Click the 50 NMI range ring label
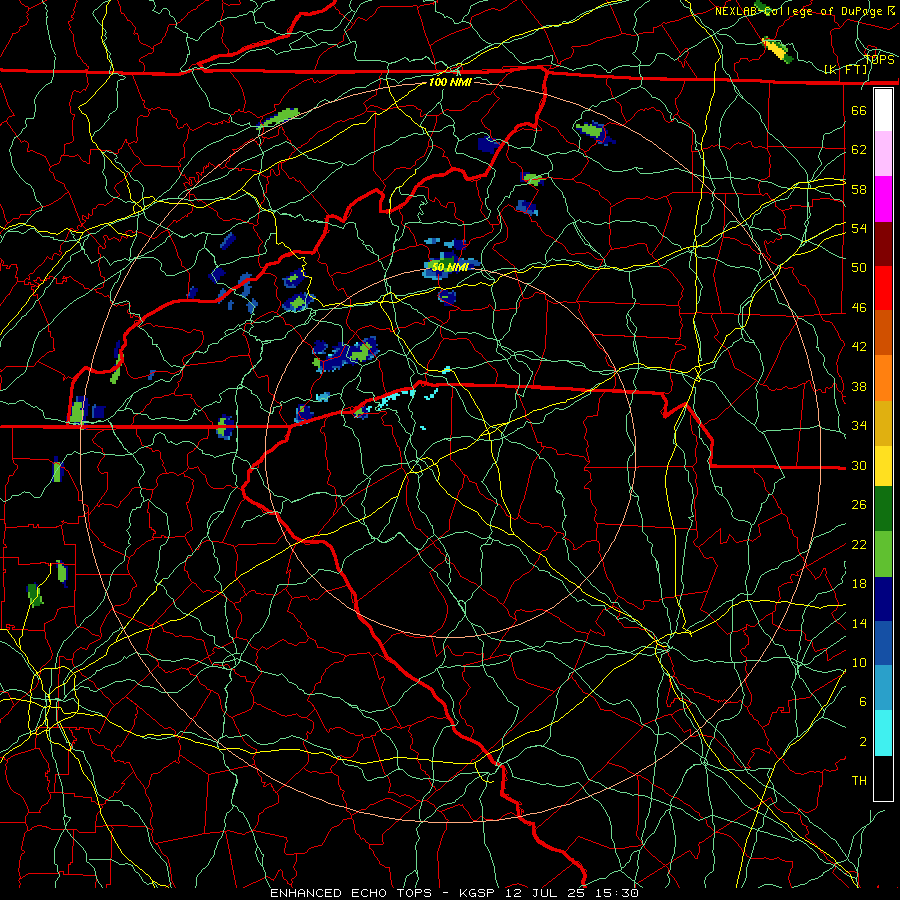Screen dimensions: 900x900 [450, 267]
